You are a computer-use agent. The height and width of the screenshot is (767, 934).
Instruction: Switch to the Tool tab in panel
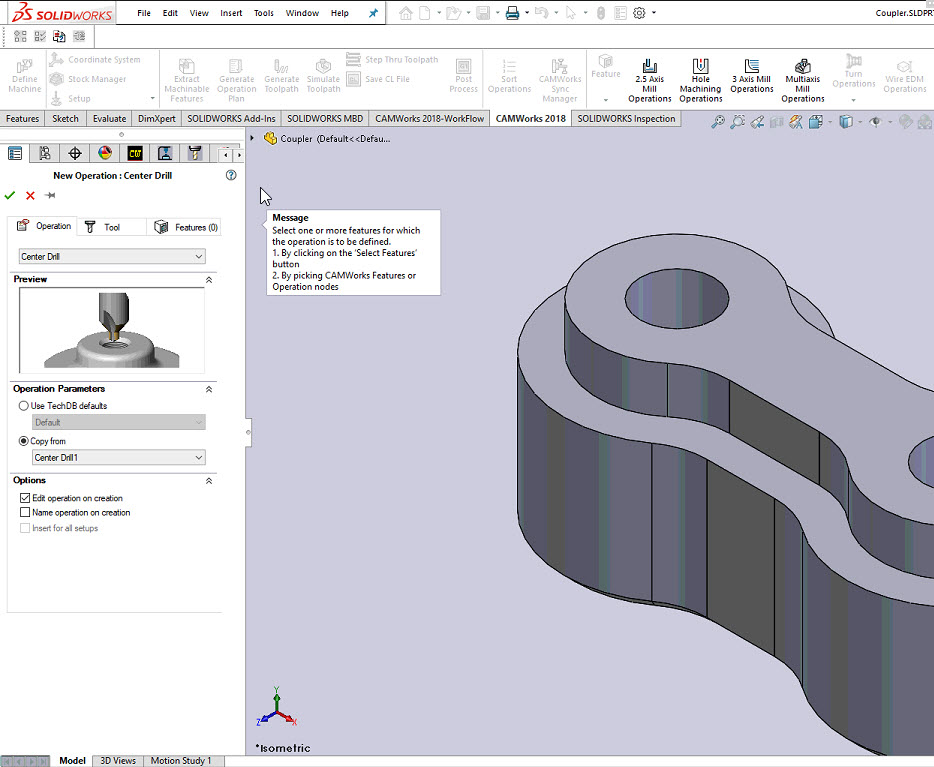click(111, 227)
